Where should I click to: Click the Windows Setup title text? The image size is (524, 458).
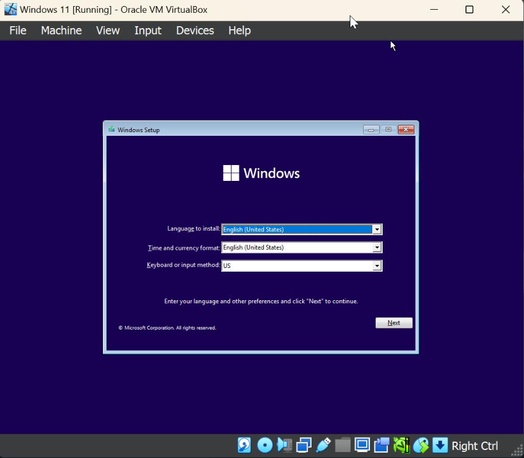[138, 130]
